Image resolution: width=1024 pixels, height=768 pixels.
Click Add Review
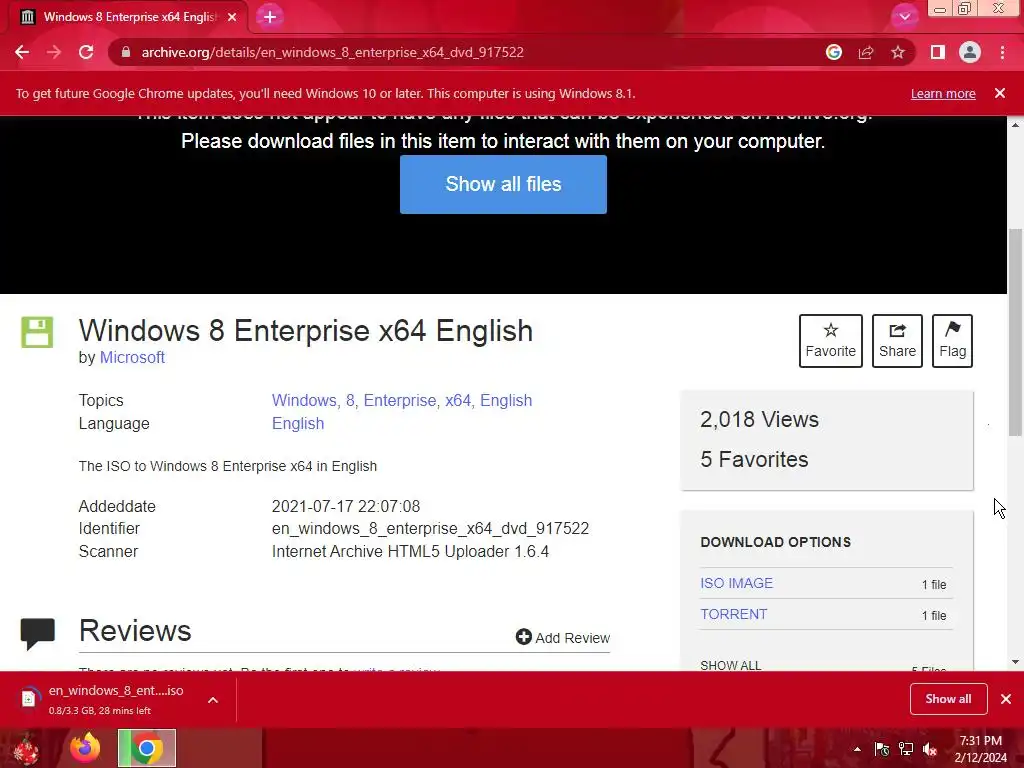tap(563, 637)
